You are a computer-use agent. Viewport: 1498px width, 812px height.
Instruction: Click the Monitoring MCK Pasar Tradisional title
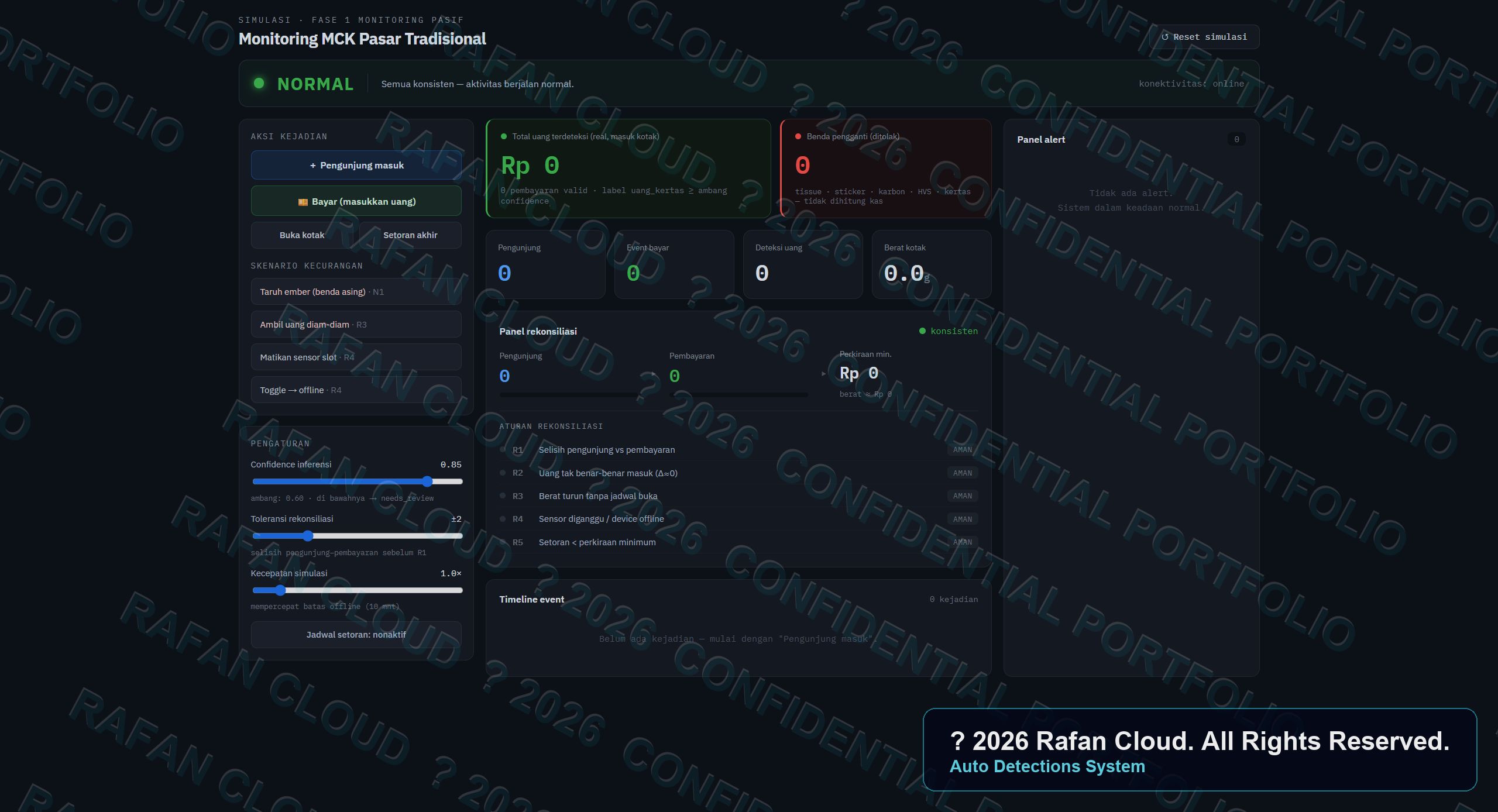click(x=362, y=39)
